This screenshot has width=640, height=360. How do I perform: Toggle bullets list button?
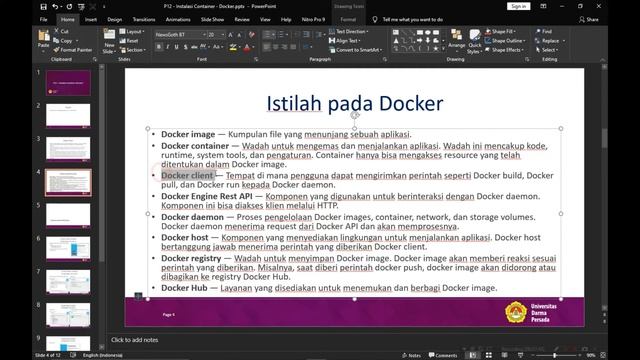pyautogui.click(x=267, y=35)
